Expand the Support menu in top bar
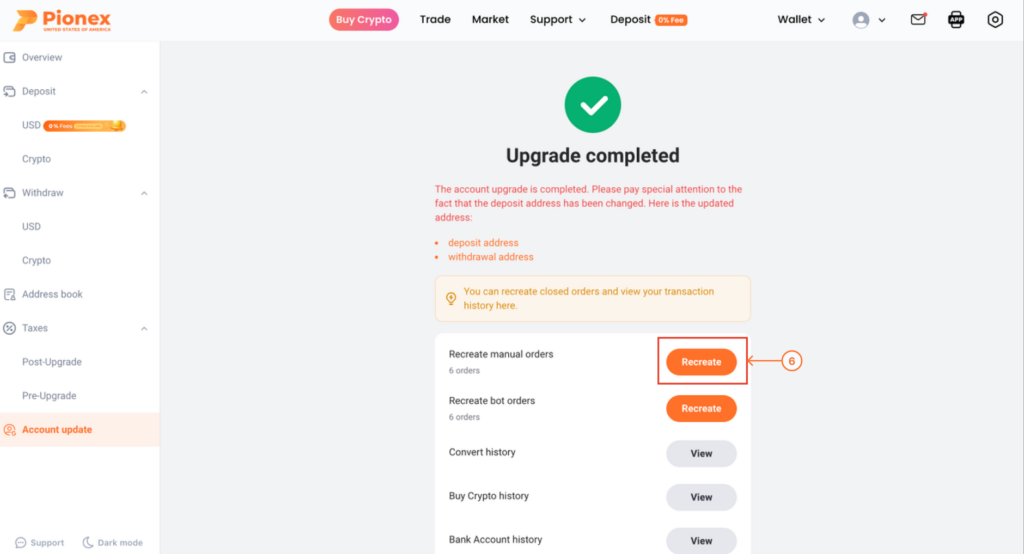The height and width of the screenshot is (554, 1024). 558,20
